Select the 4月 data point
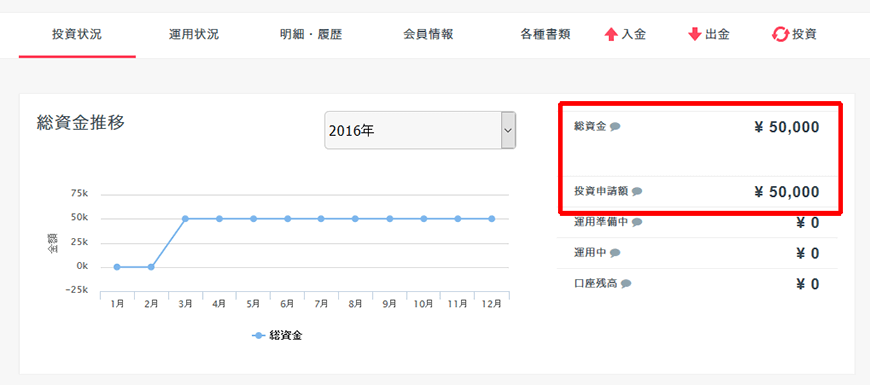The height and width of the screenshot is (385, 870). (x=219, y=219)
